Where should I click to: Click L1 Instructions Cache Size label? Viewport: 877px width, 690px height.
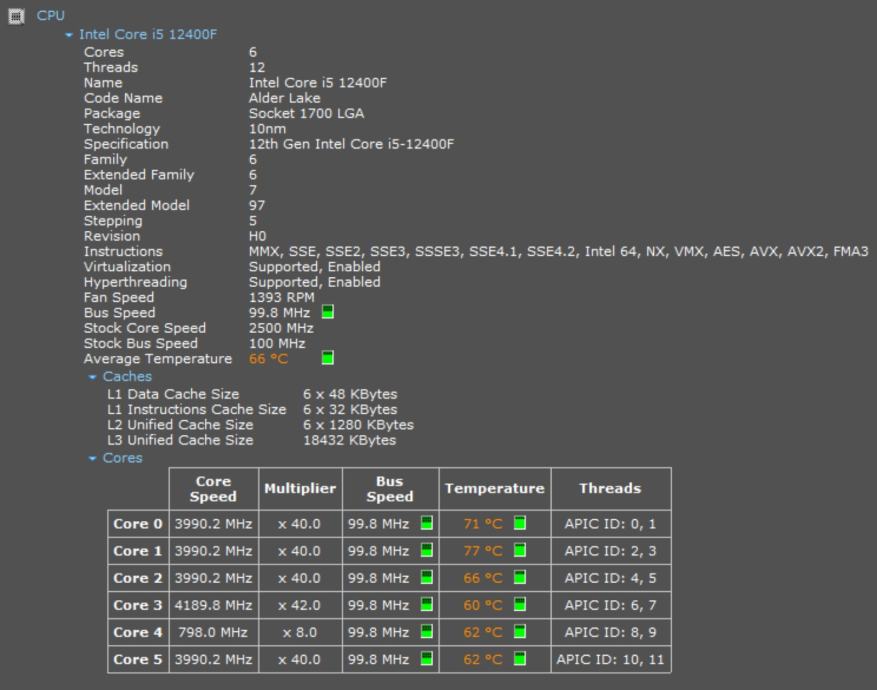click(196, 410)
